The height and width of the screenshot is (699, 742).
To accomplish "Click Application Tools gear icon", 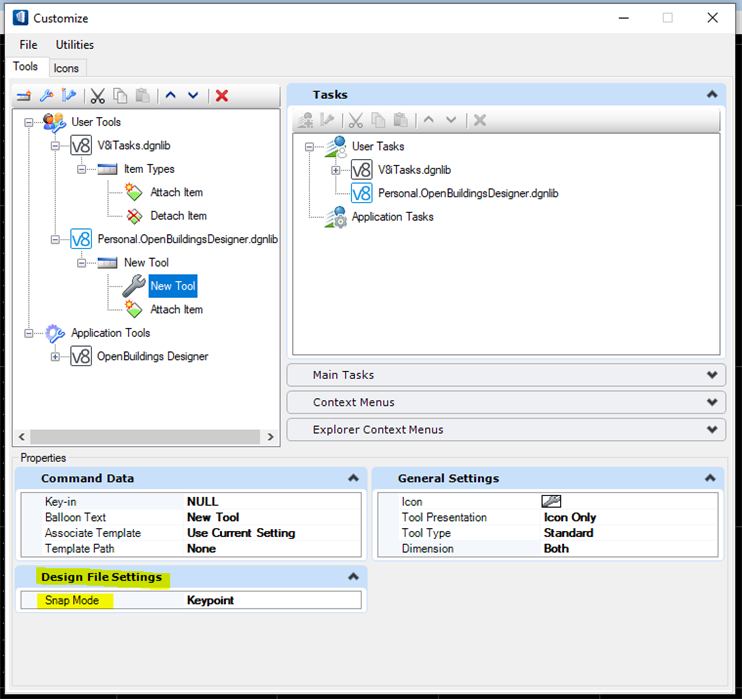I will [x=55, y=333].
